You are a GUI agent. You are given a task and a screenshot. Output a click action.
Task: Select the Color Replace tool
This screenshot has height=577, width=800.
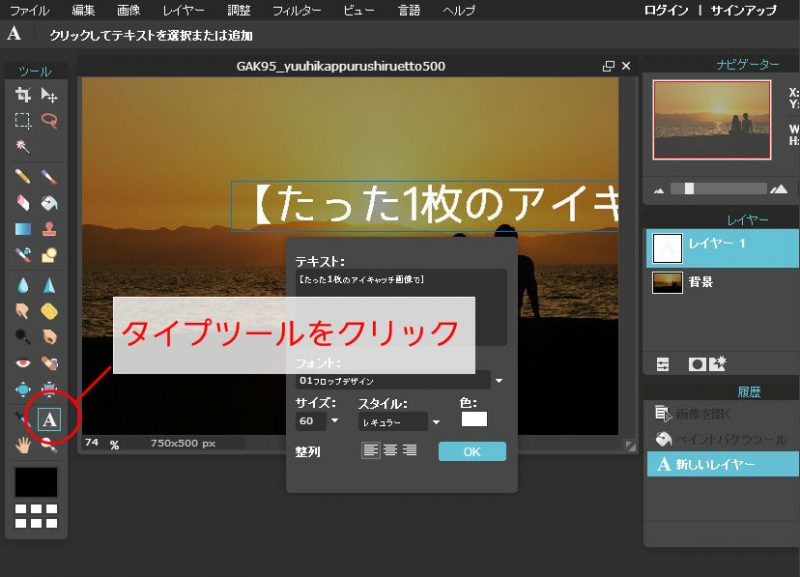coord(23,255)
